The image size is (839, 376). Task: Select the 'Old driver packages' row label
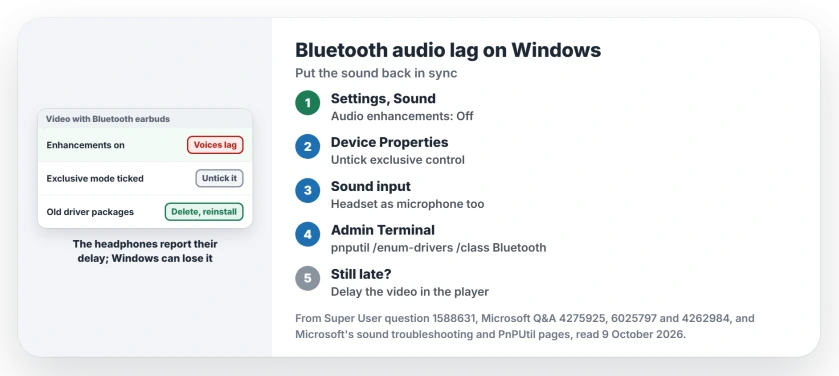(90, 212)
